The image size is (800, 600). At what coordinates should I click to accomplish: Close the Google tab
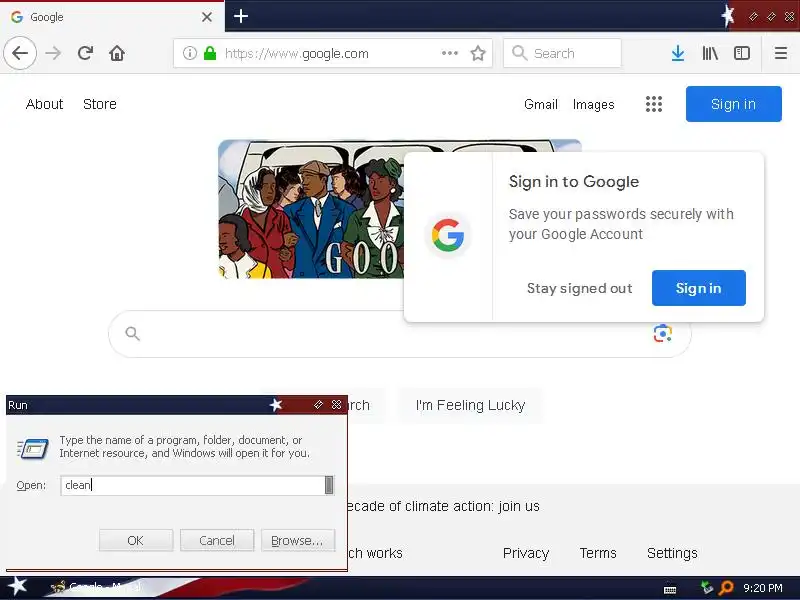(207, 17)
